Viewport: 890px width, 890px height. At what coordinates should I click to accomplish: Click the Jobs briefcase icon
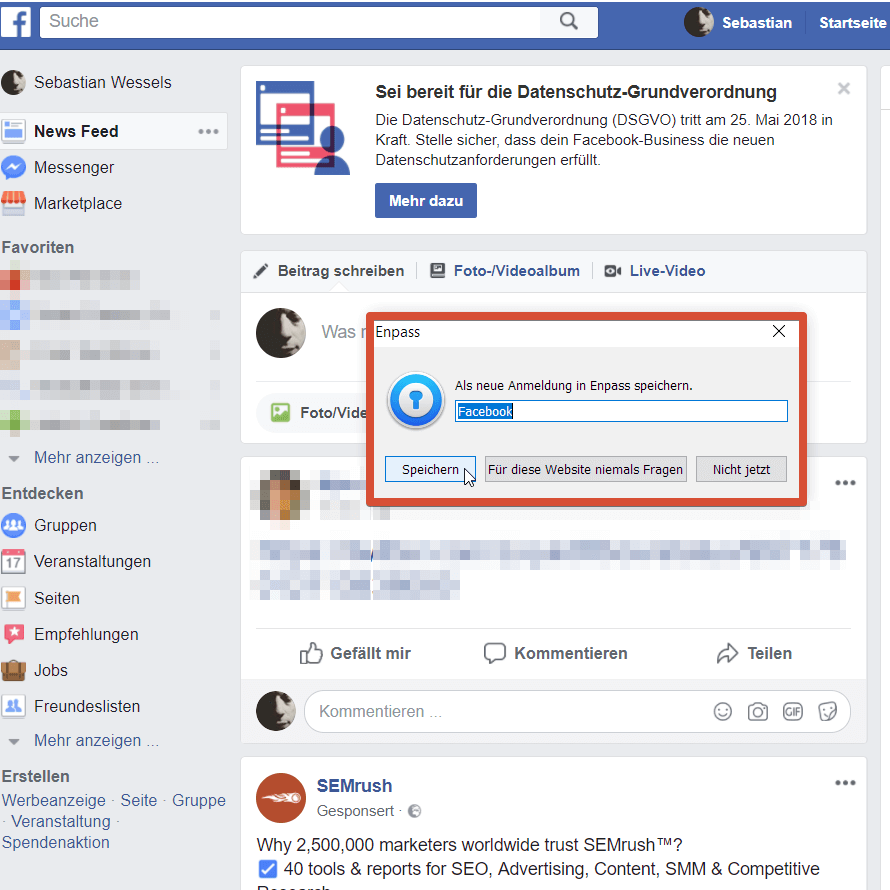tap(13, 670)
